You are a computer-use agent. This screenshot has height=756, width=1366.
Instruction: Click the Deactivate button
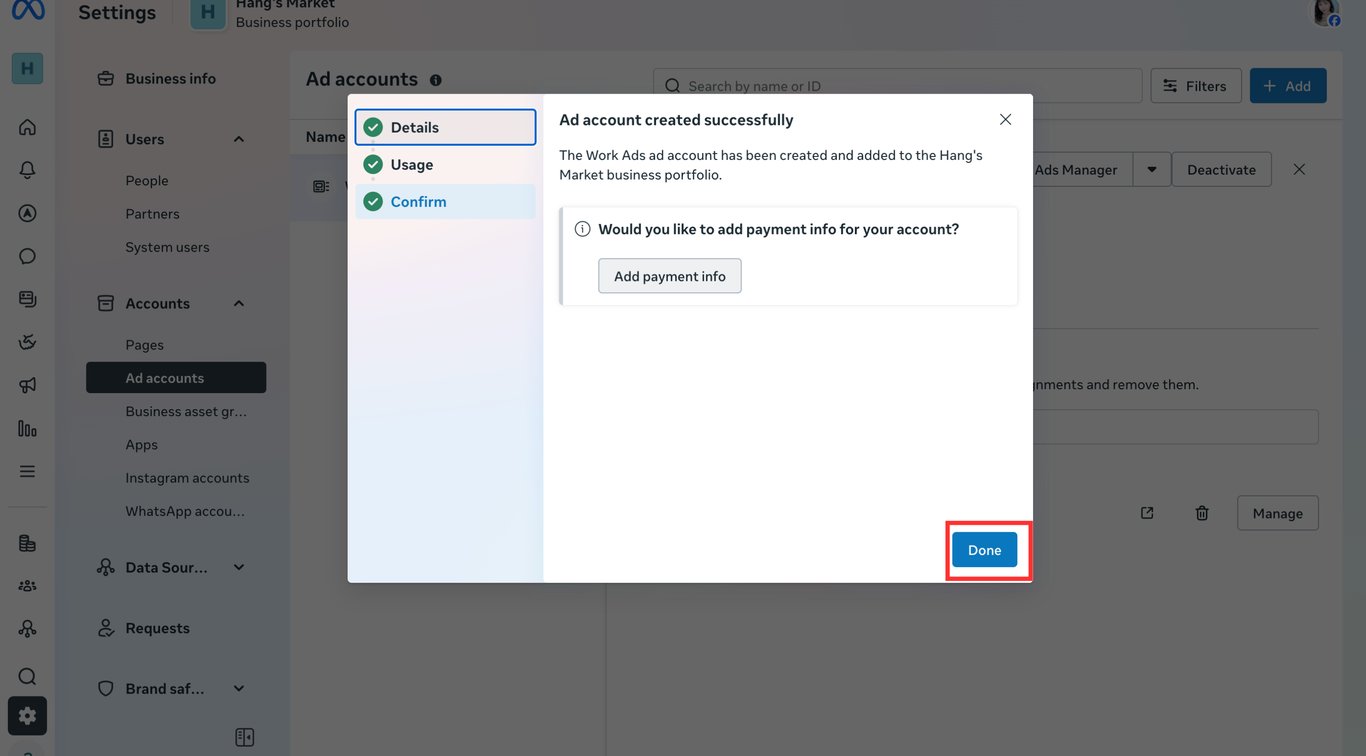coord(1221,169)
